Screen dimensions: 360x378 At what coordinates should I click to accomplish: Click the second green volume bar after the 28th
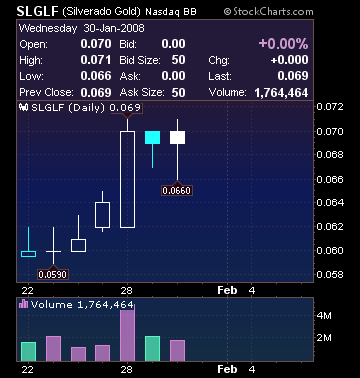click(x=153, y=348)
